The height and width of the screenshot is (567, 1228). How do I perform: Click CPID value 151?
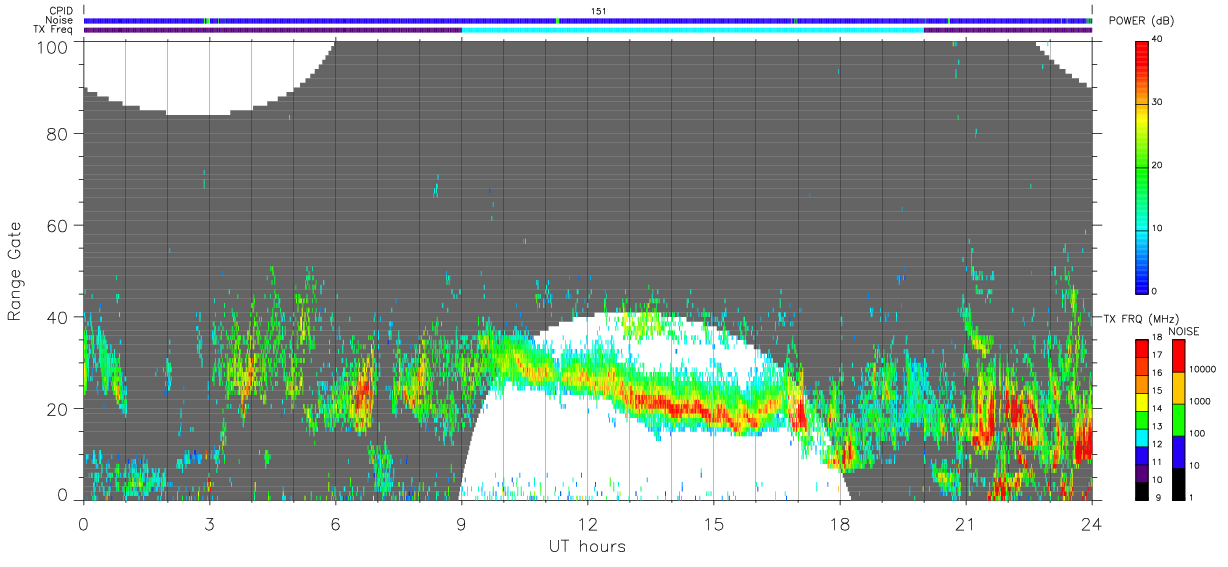click(598, 11)
